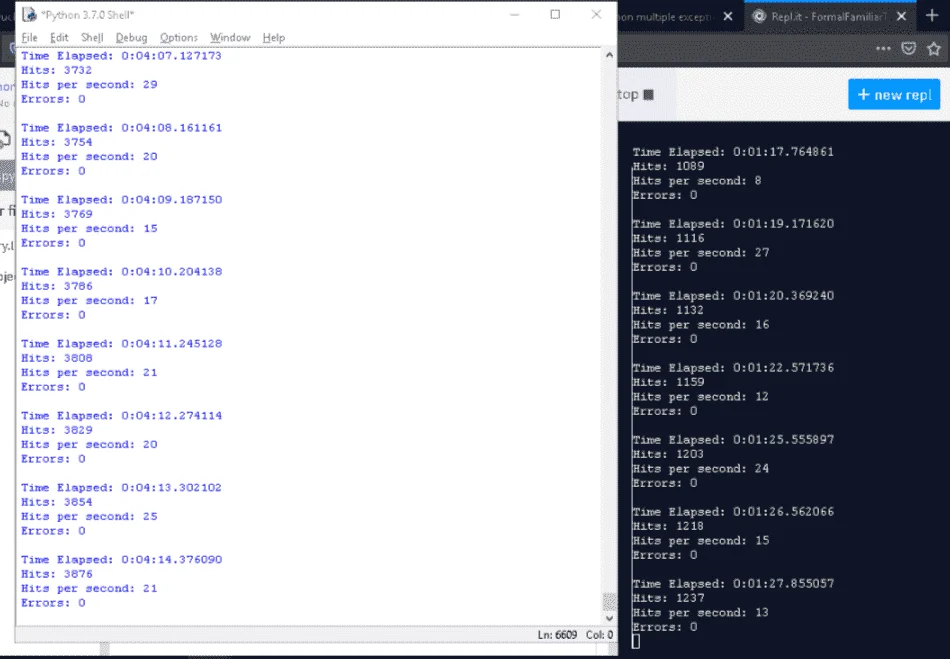The width and height of the screenshot is (950, 659).
Task: Switch to the Repl.it browser tab
Action: [828, 17]
